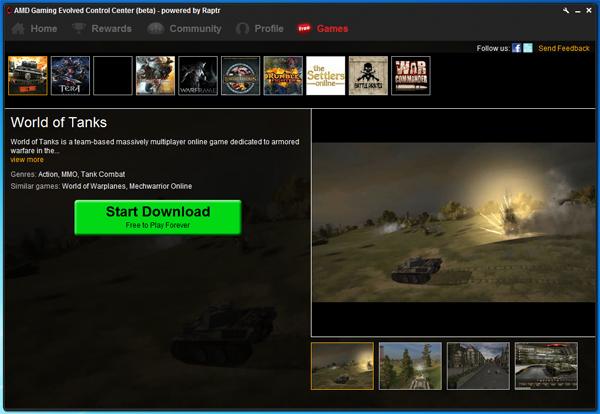Select the Battle Pirates skull icon
Image resolution: width=600 pixels, height=414 pixels.
click(x=367, y=76)
